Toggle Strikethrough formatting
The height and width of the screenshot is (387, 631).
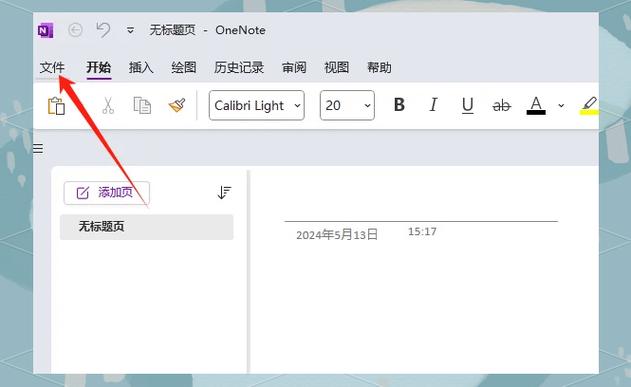(502, 106)
